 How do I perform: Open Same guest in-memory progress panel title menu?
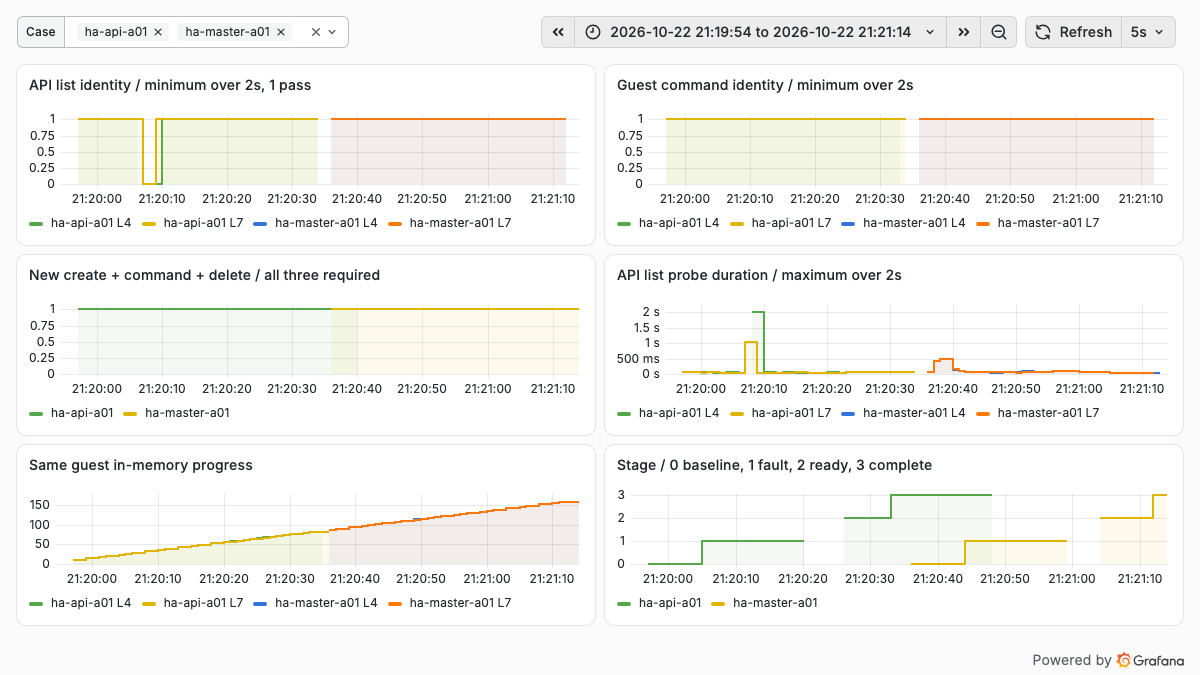(140, 465)
